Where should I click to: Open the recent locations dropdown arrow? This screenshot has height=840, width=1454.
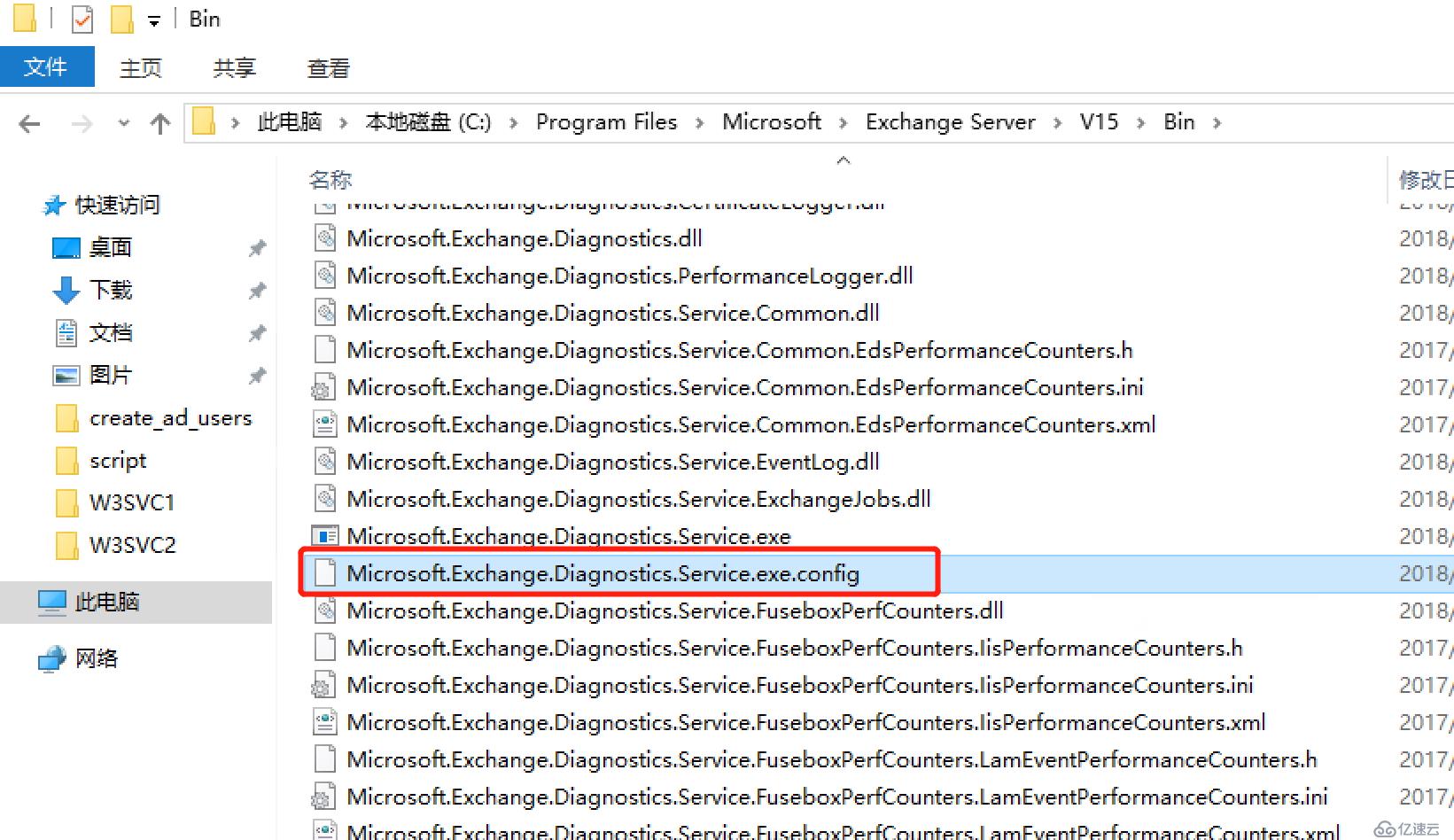point(123,123)
